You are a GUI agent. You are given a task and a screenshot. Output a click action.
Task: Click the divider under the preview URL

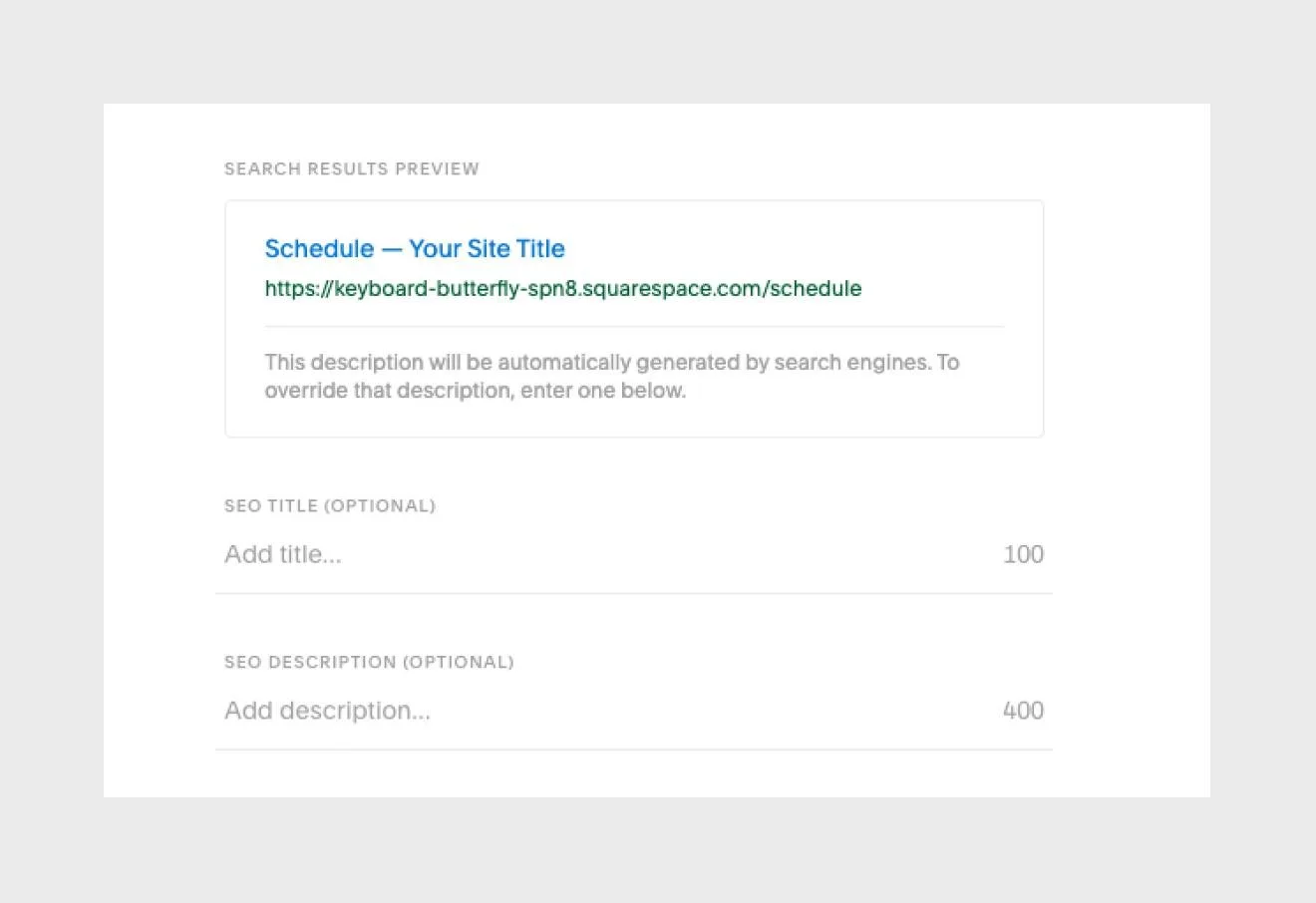[634, 326]
